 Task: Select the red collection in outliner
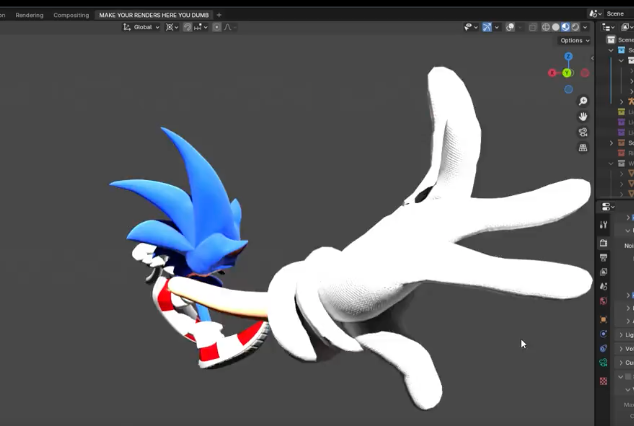coord(621,153)
